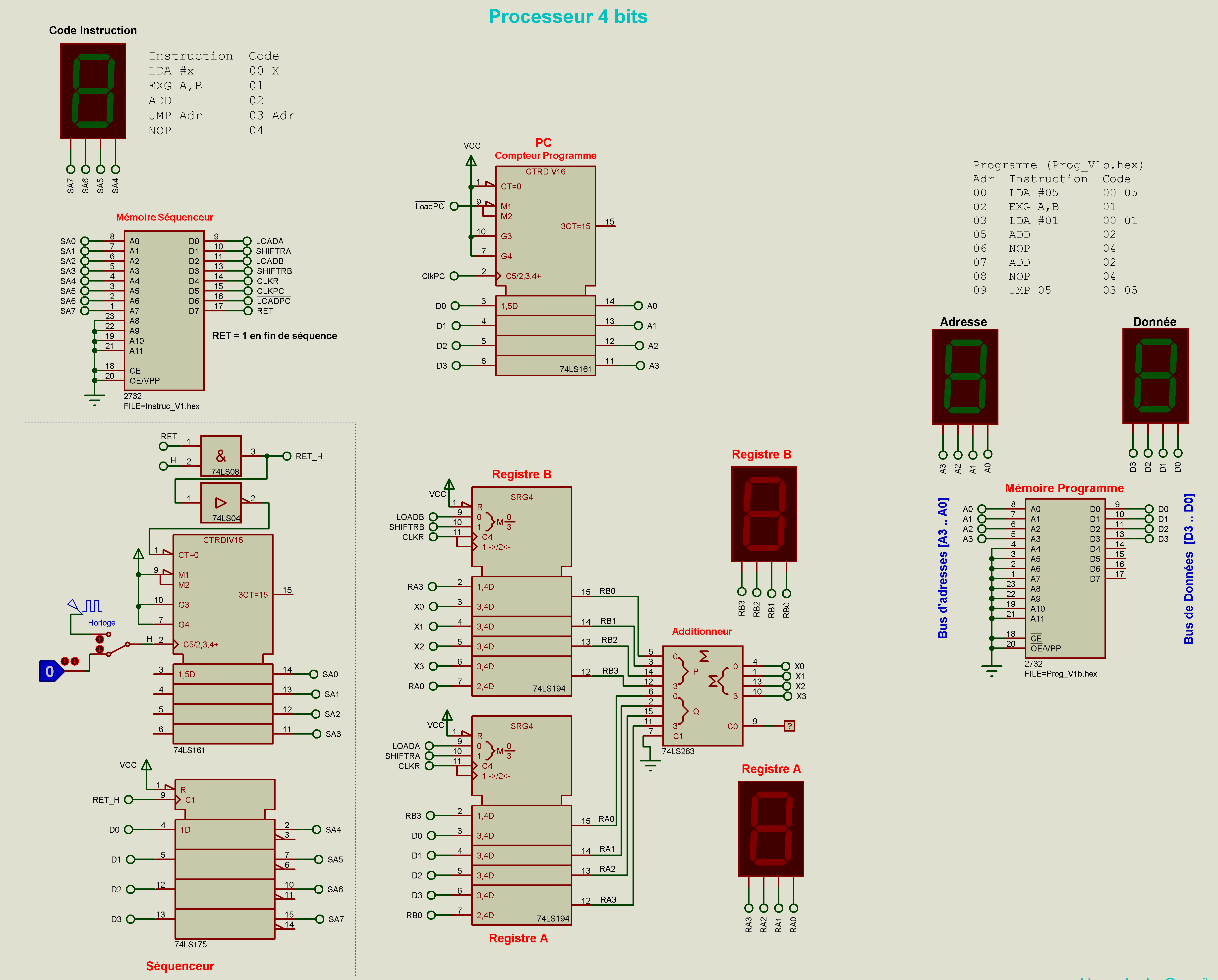This screenshot has width=1218, height=980.
Task: Click the 74LS08 AND gate symbol
Action: pyautogui.click(x=221, y=455)
